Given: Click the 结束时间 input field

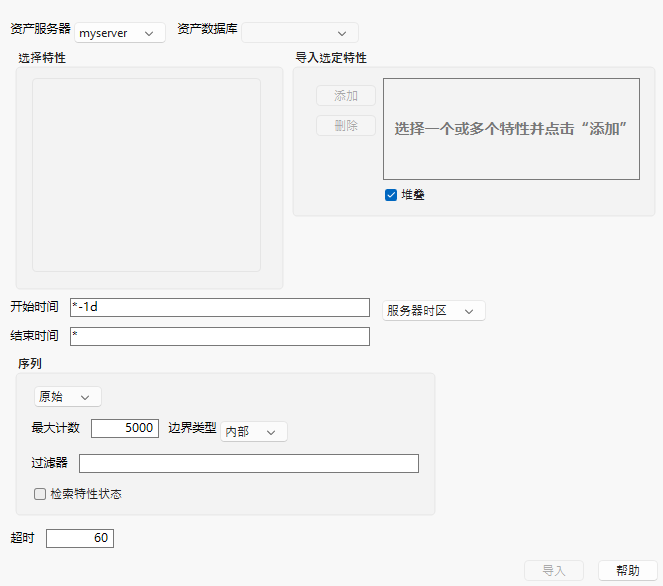Looking at the screenshot, I should [x=220, y=337].
